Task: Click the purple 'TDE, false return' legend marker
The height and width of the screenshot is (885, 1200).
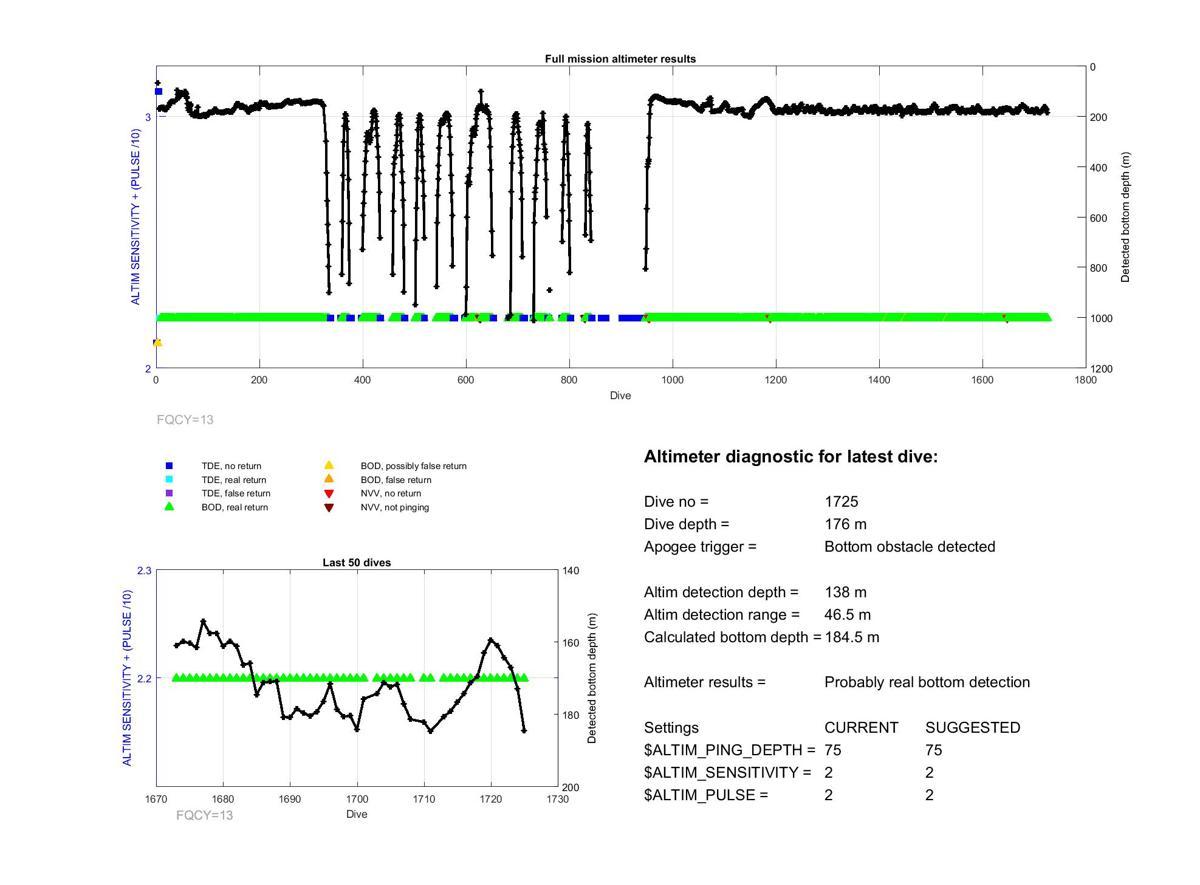Action: coord(169,493)
